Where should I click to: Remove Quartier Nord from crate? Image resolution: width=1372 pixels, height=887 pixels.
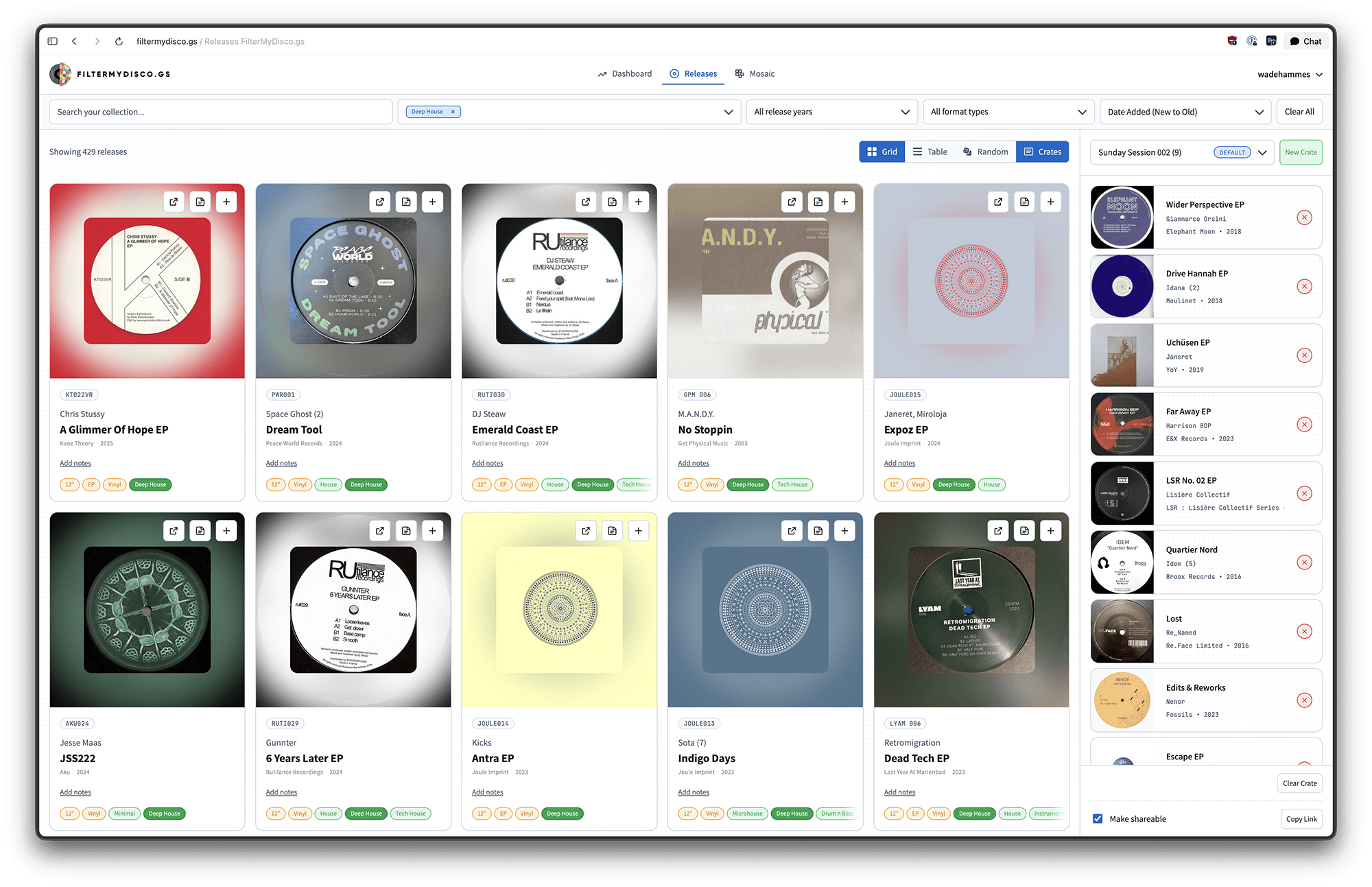point(1304,563)
